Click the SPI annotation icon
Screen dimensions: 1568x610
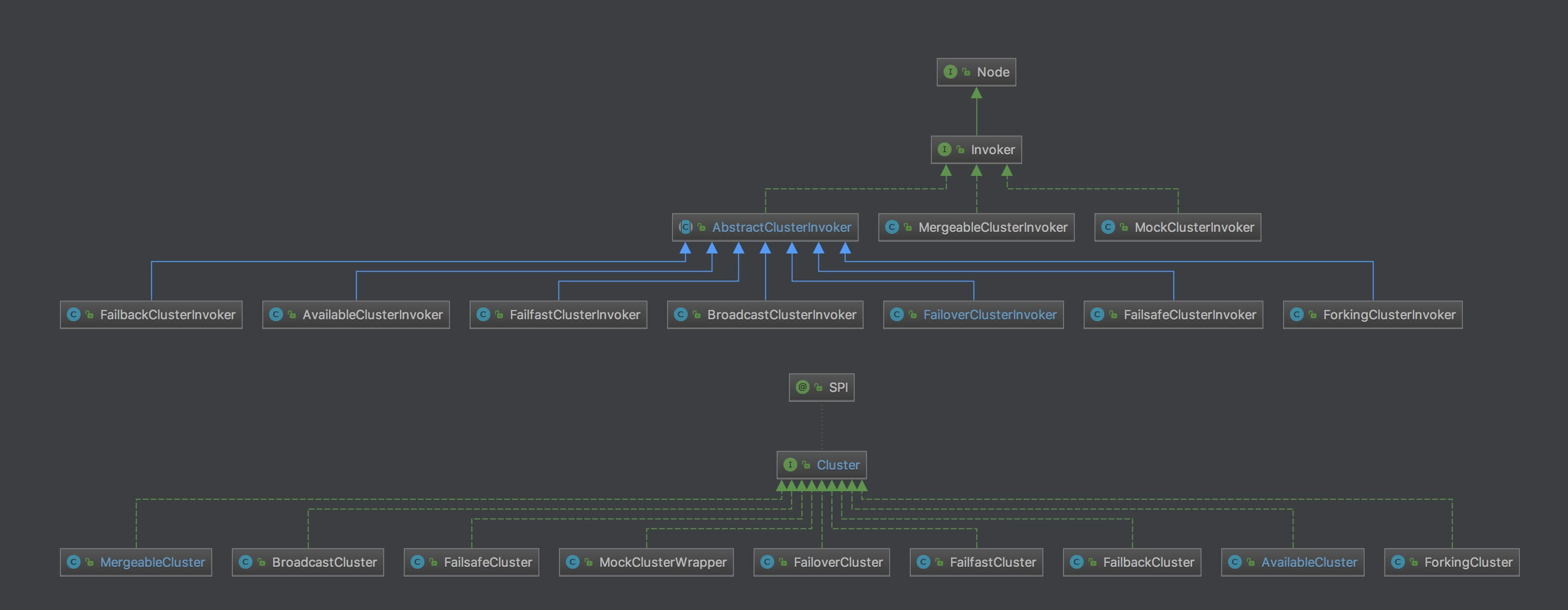coord(802,387)
